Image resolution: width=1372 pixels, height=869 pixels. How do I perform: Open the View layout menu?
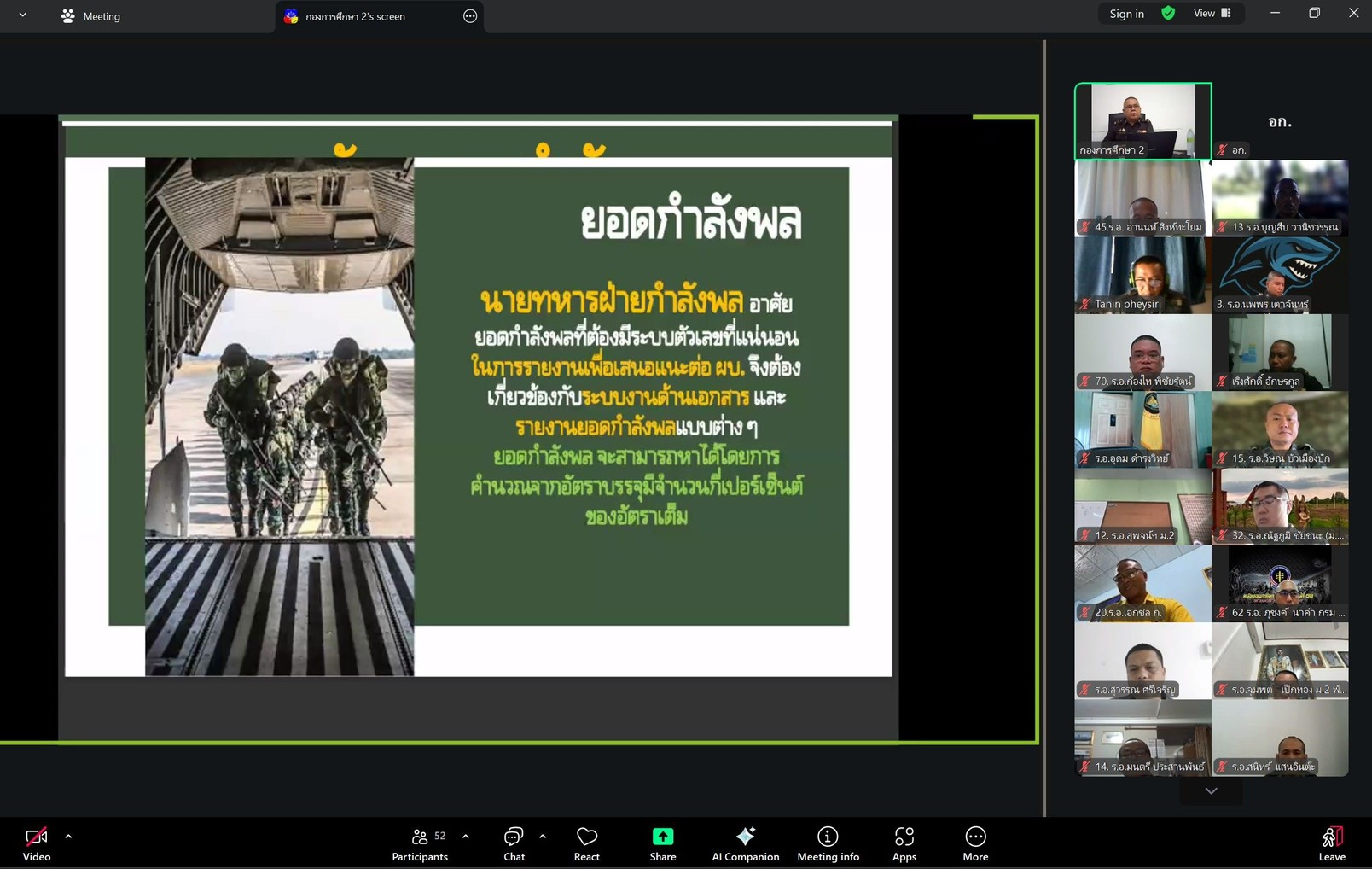[1212, 14]
